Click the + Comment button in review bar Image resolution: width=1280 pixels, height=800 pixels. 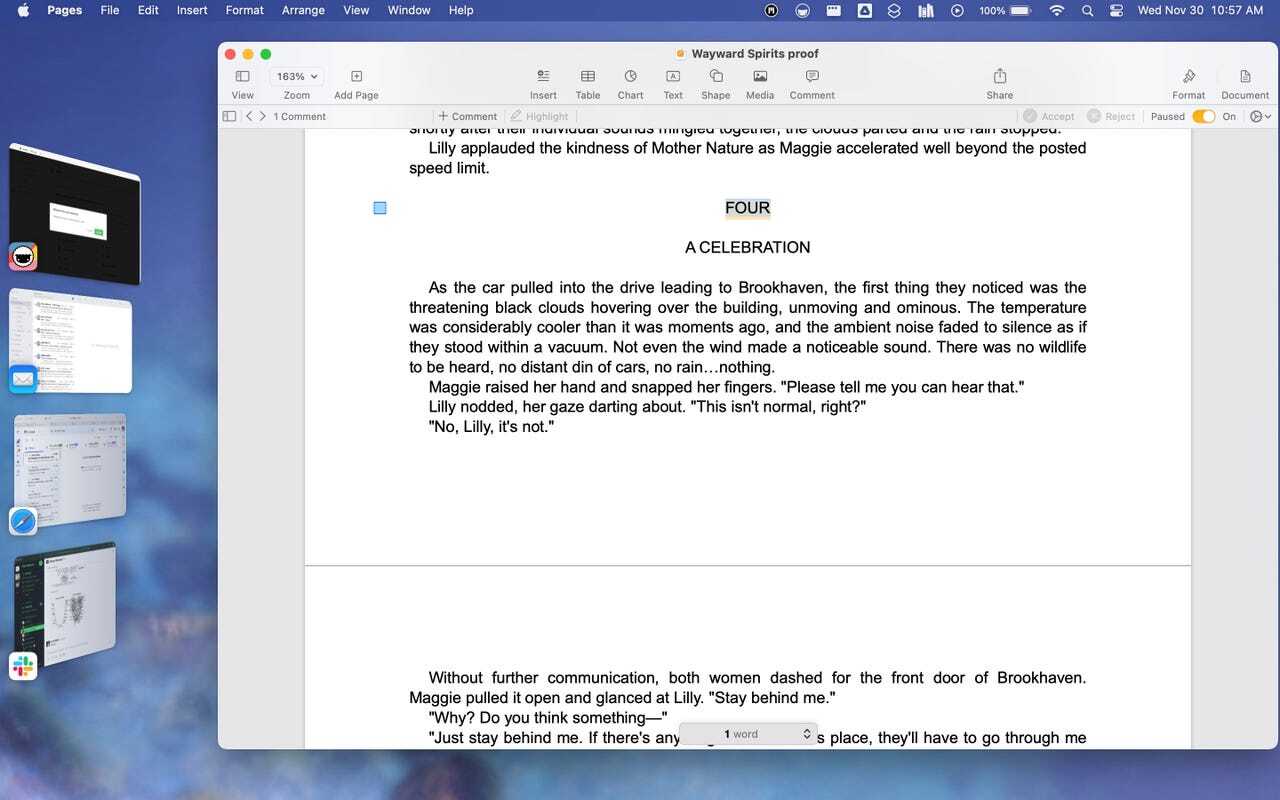tap(467, 116)
